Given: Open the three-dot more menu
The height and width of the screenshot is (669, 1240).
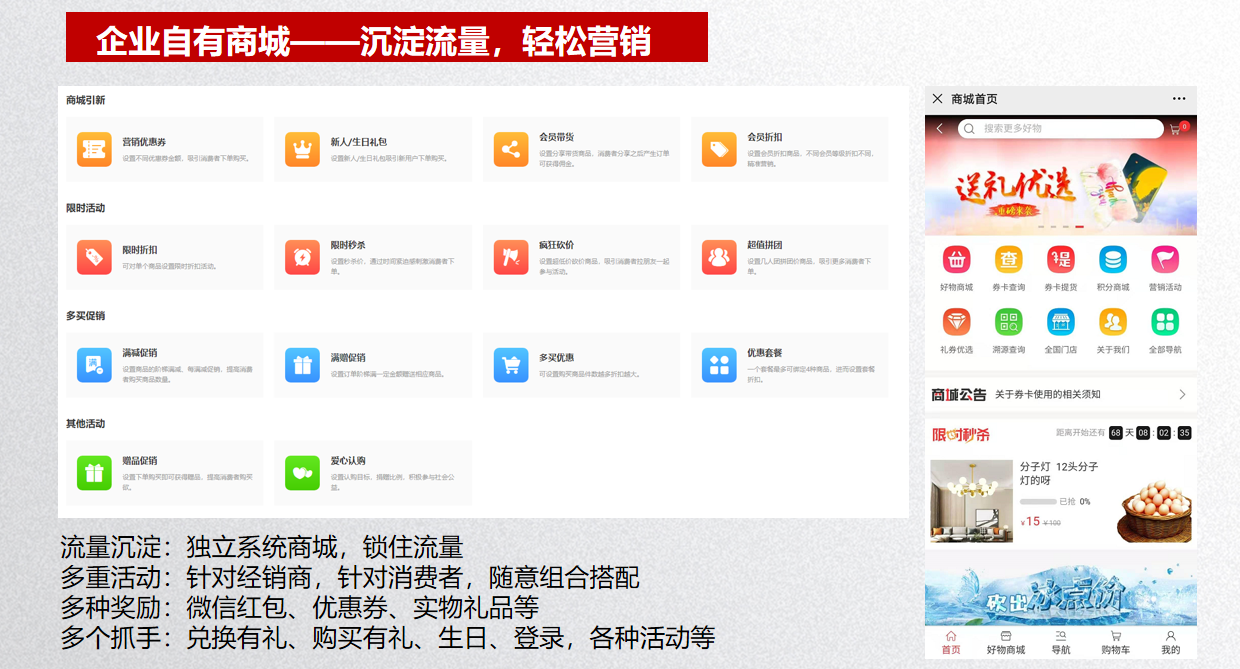Looking at the screenshot, I should [x=1179, y=99].
